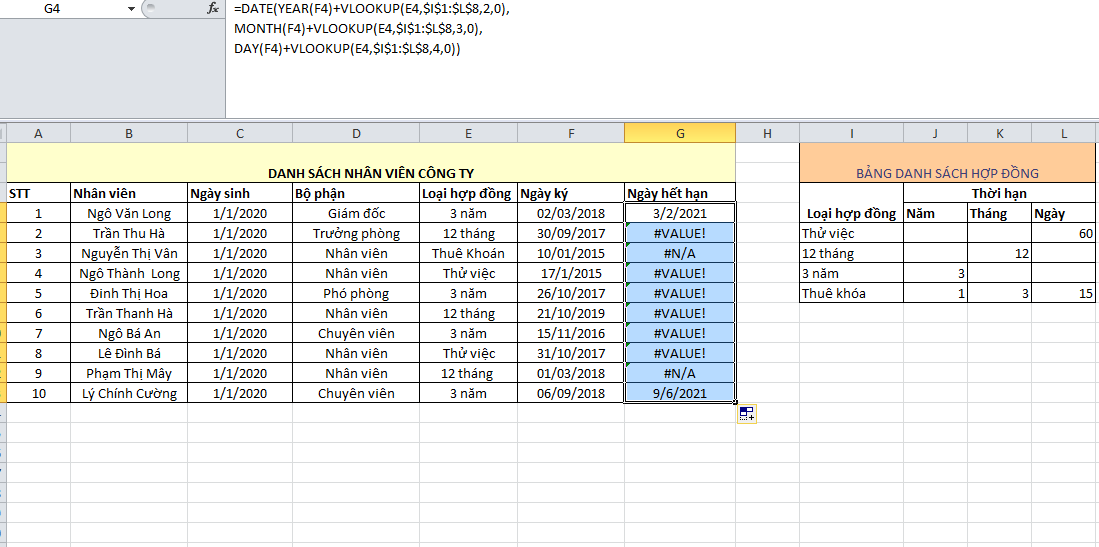The height and width of the screenshot is (547, 1099).
Task: Select column A header
Action: pyautogui.click(x=38, y=133)
